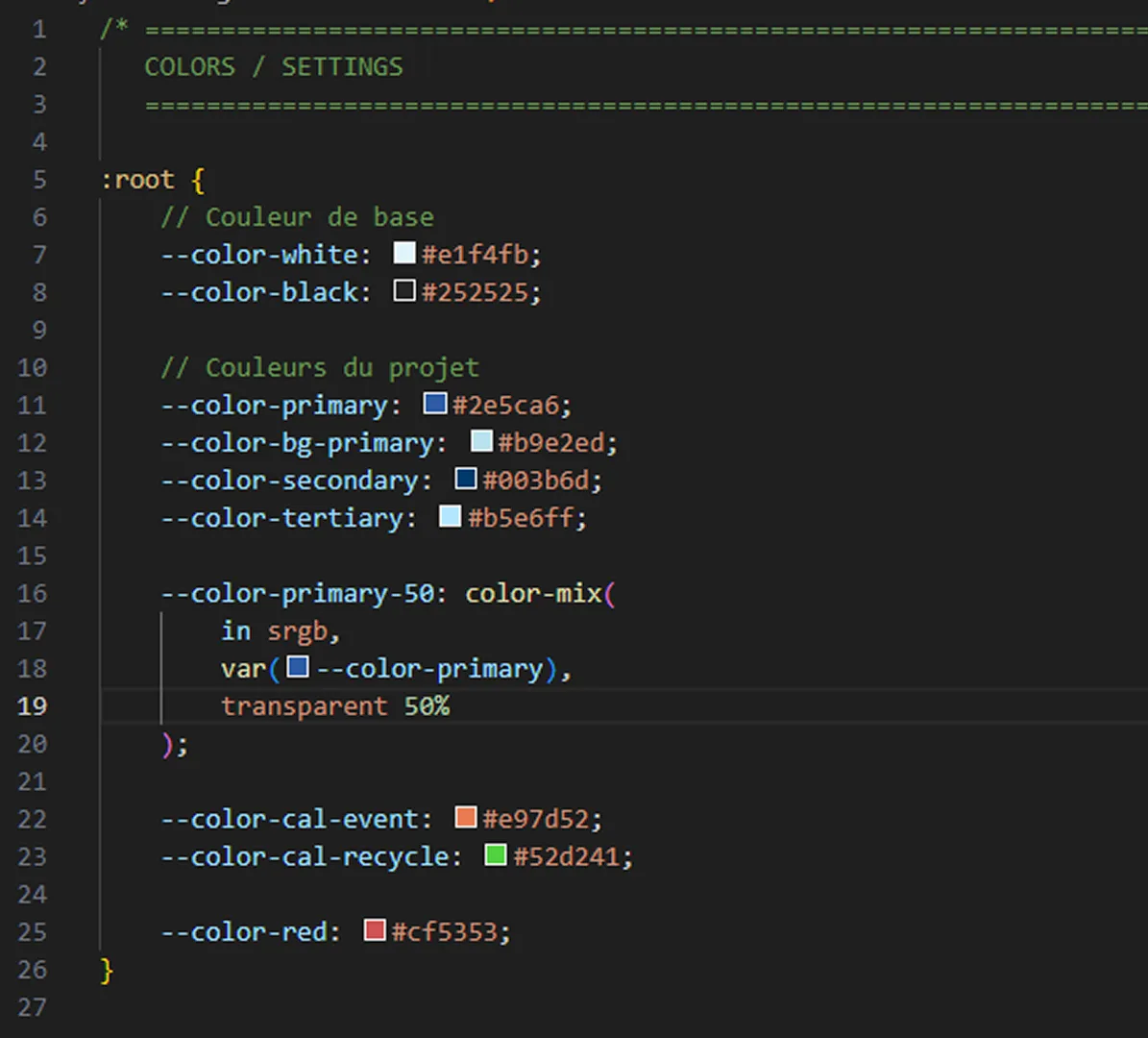This screenshot has height=1038, width=1148.
Task: Open the red swatch next to --color-red
Action: coord(374,929)
